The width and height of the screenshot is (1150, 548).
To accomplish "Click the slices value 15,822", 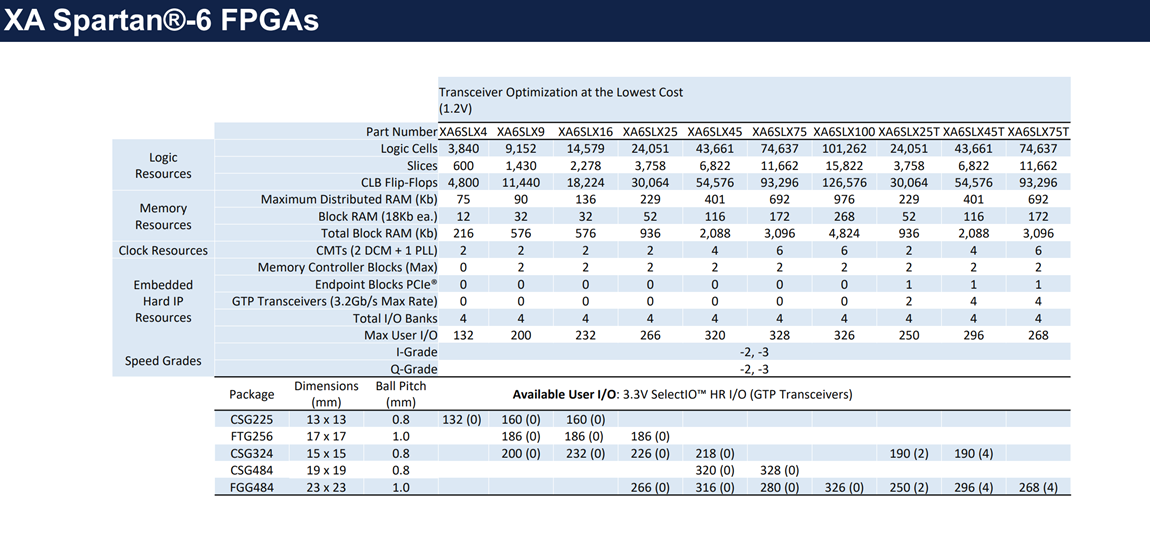I will tap(844, 166).
